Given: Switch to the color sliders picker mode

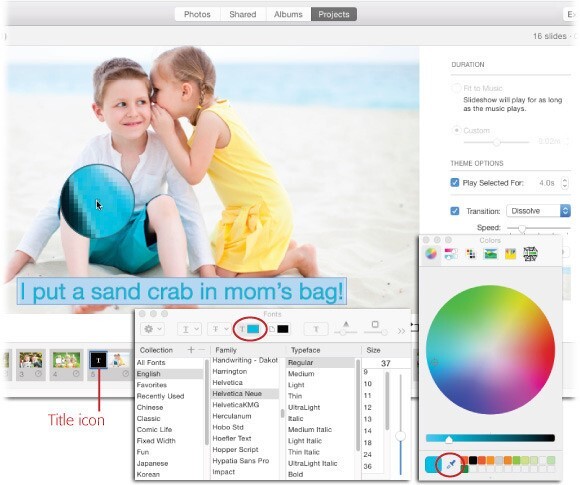Looking at the screenshot, I should pyautogui.click(x=451, y=254).
